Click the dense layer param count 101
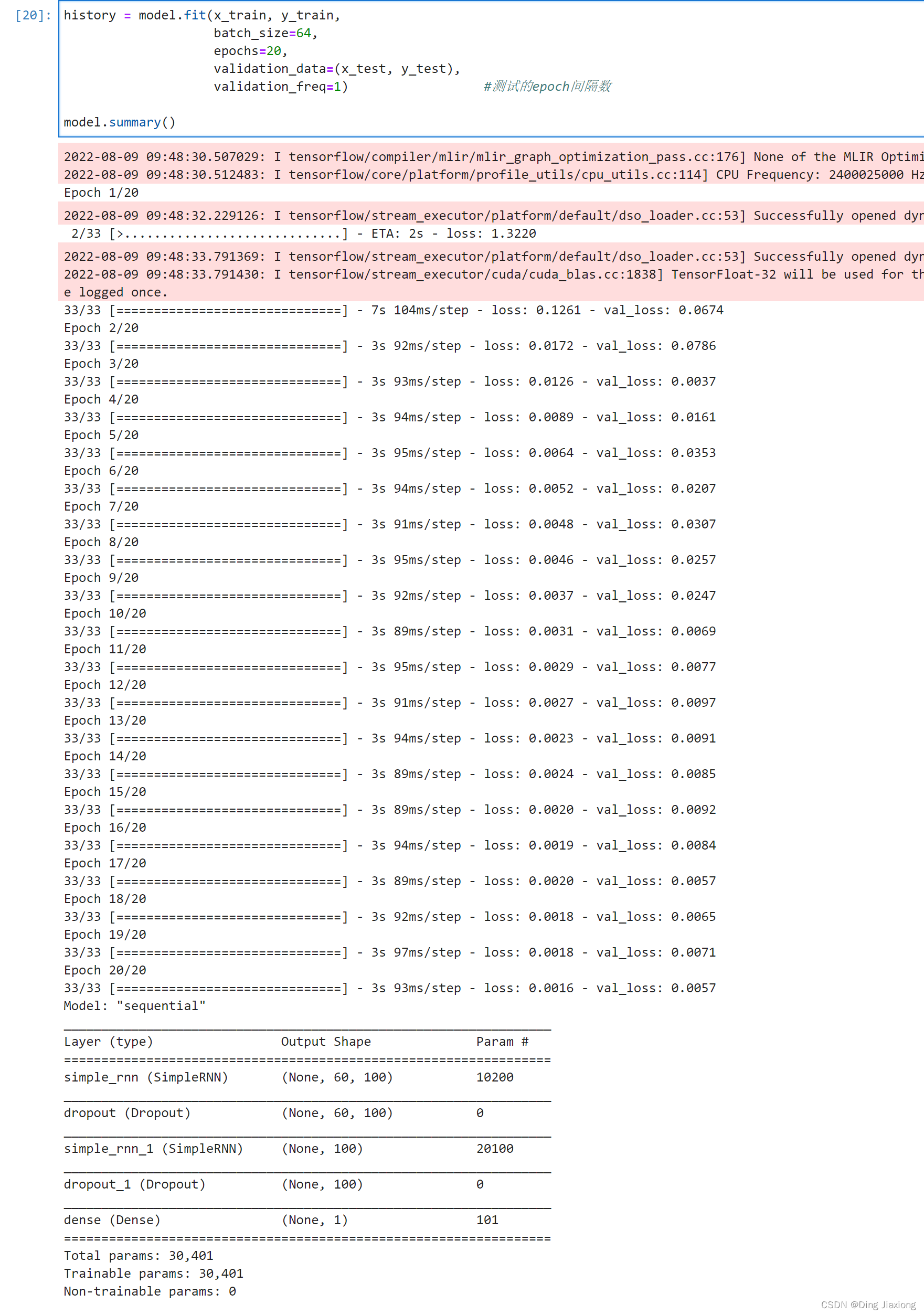The height and width of the screenshot is (1315, 924). pos(487,1221)
